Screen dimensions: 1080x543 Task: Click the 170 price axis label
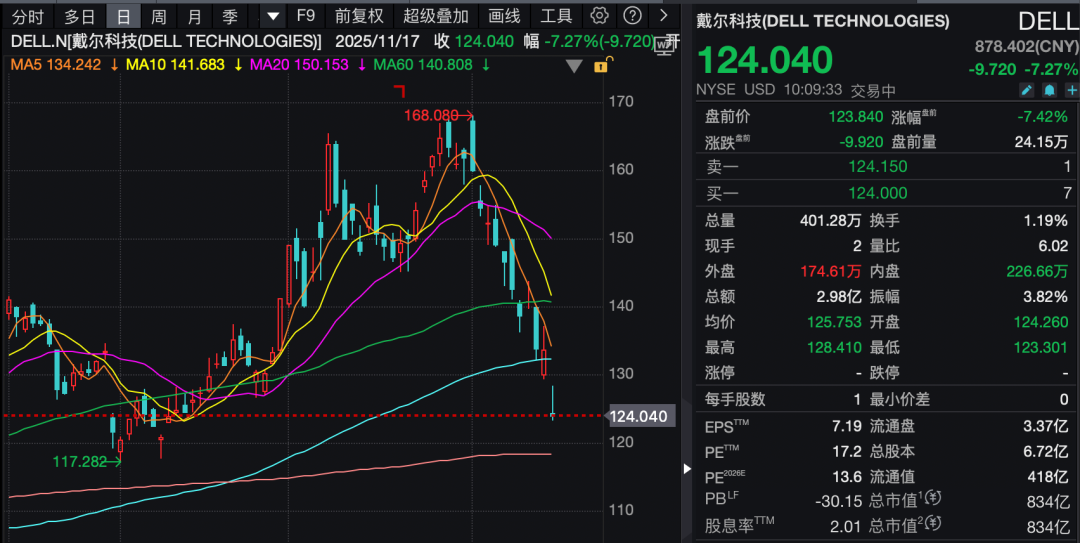pyautogui.click(x=621, y=101)
